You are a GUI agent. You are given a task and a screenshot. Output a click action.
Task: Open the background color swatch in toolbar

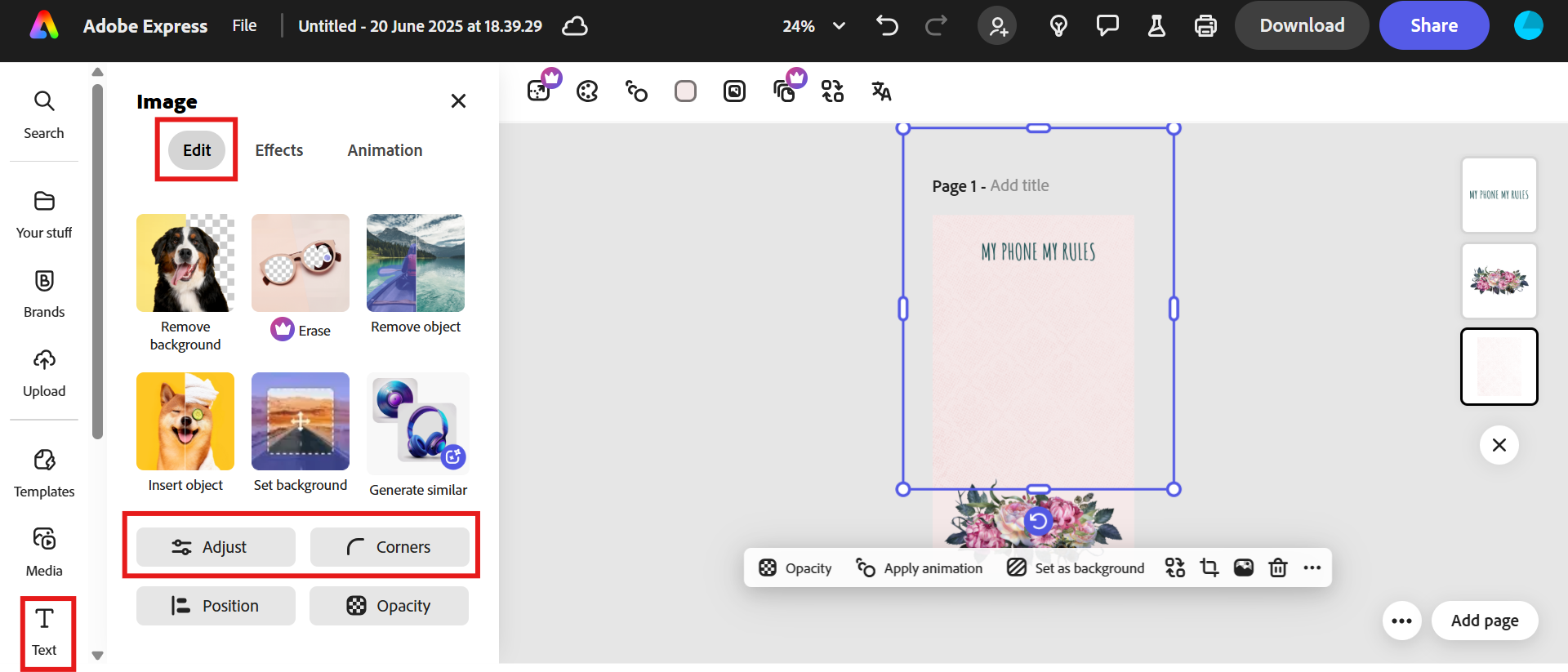(685, 91)
